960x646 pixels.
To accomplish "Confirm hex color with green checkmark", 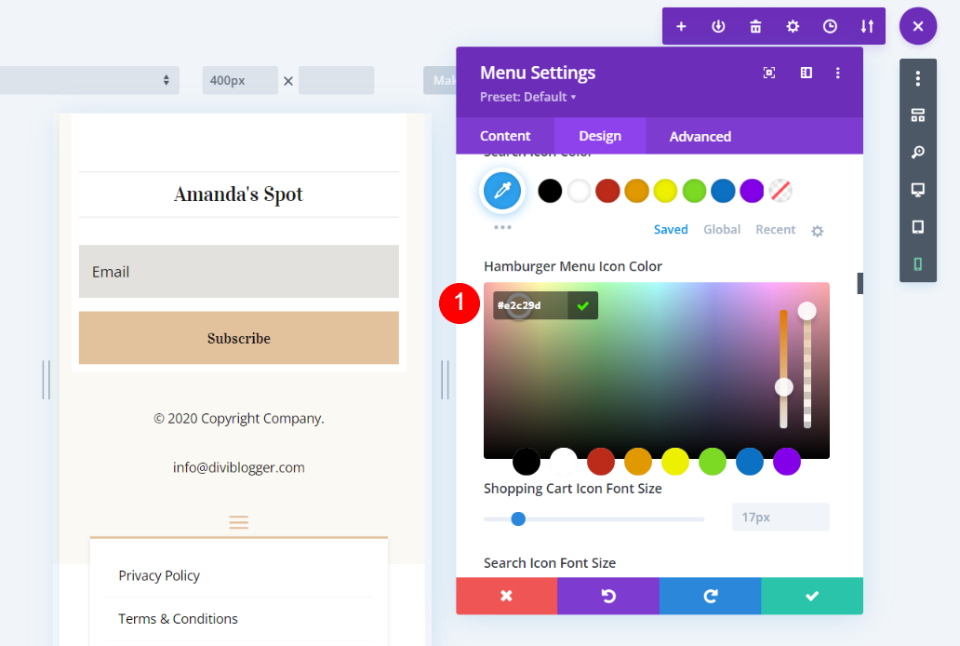I will click(x=583, y=306).
